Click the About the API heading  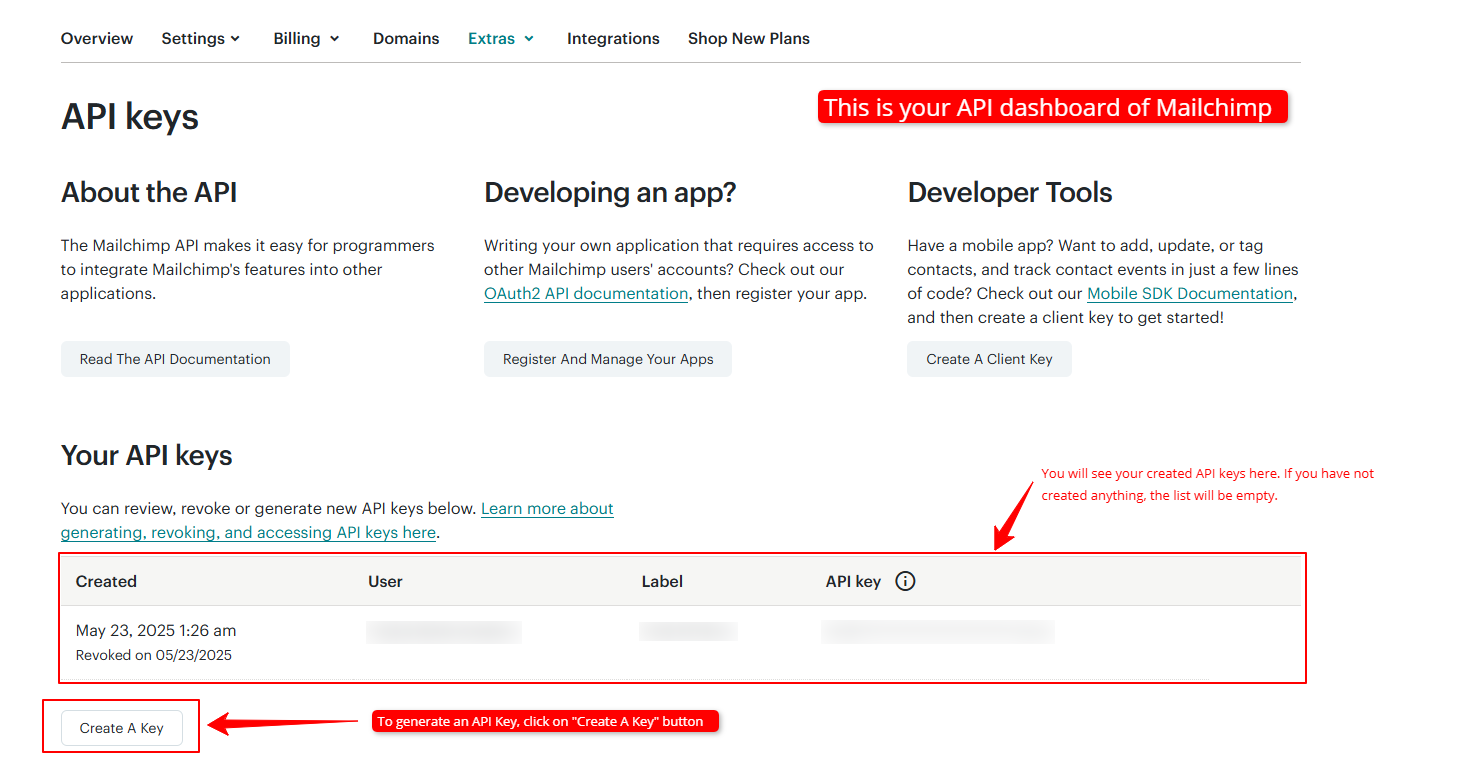pyautogui.click(x=149, y=192)
